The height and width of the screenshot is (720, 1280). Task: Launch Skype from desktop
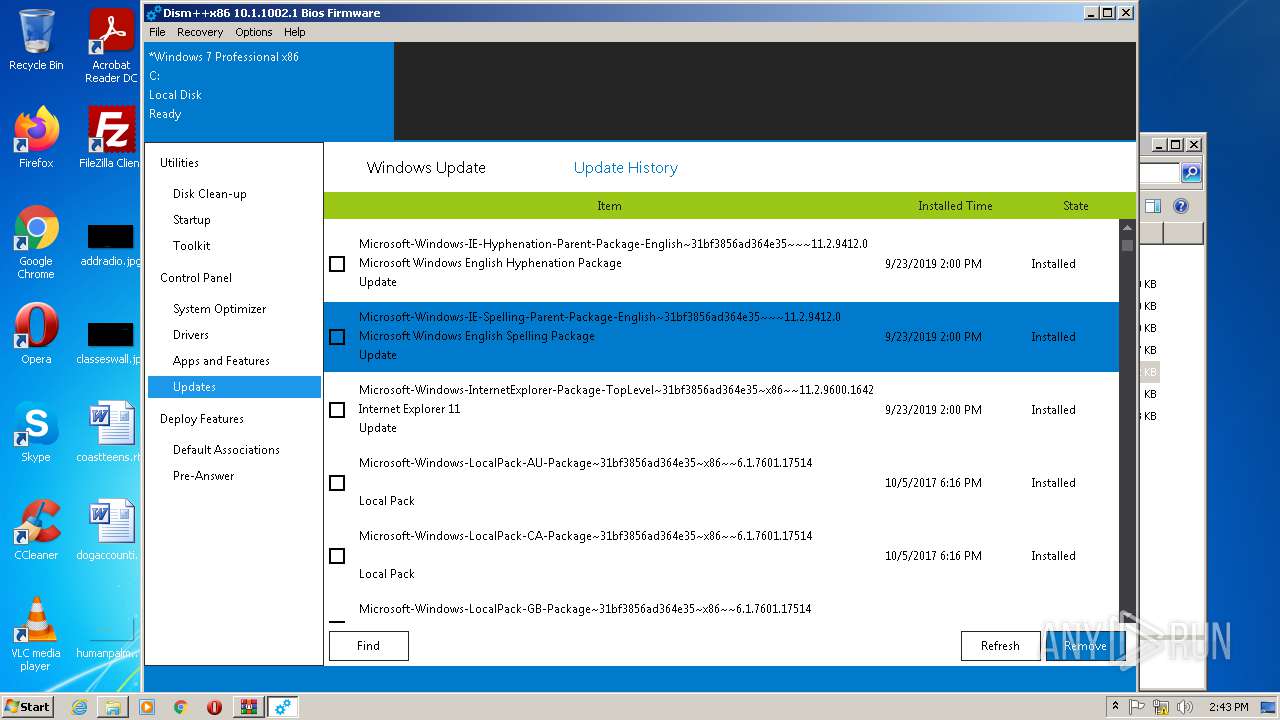click(36, 432)
